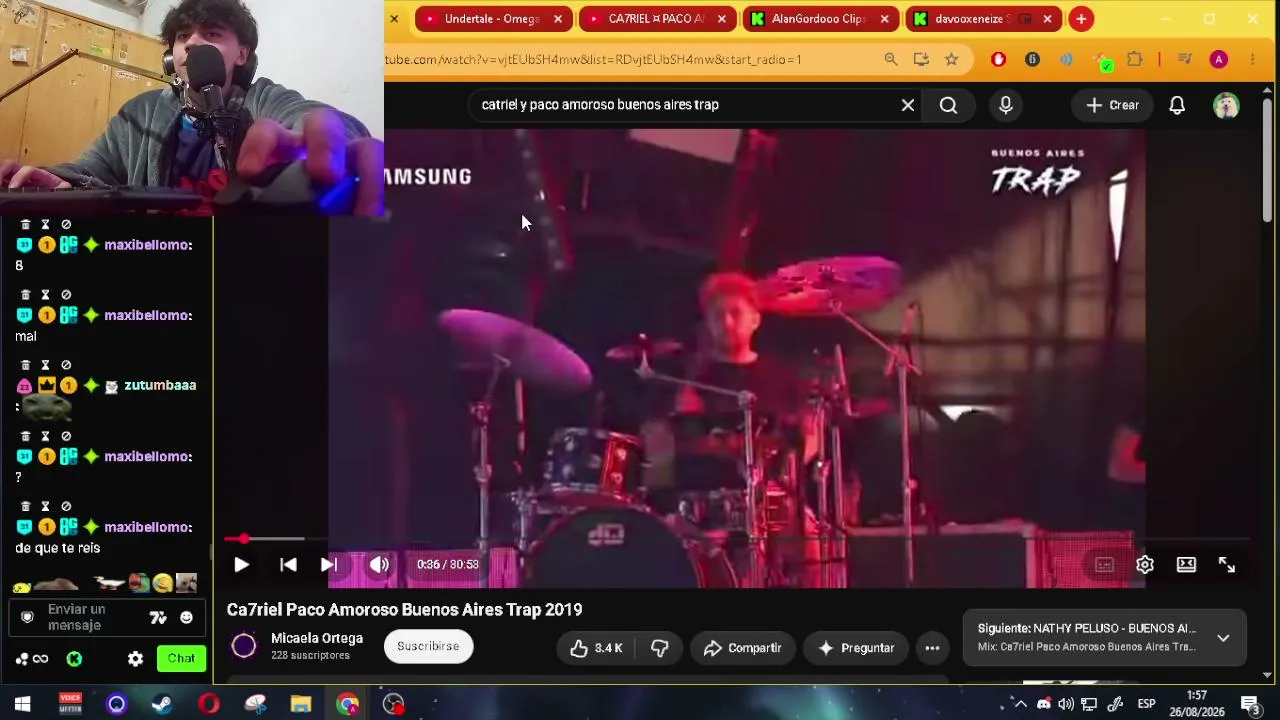The image size is (1280, 720).
Task: Open YouTube account avatar menu
Action: [1226, 105]
